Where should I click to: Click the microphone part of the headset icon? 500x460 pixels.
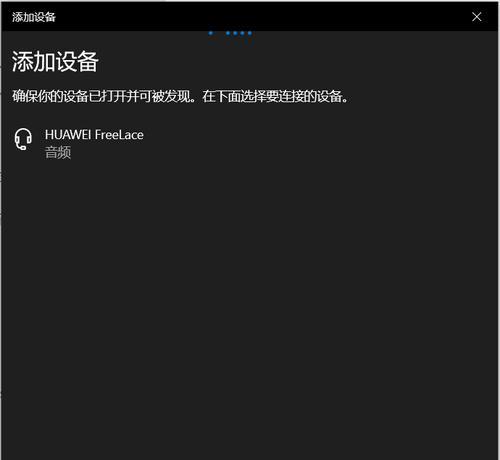22,147
